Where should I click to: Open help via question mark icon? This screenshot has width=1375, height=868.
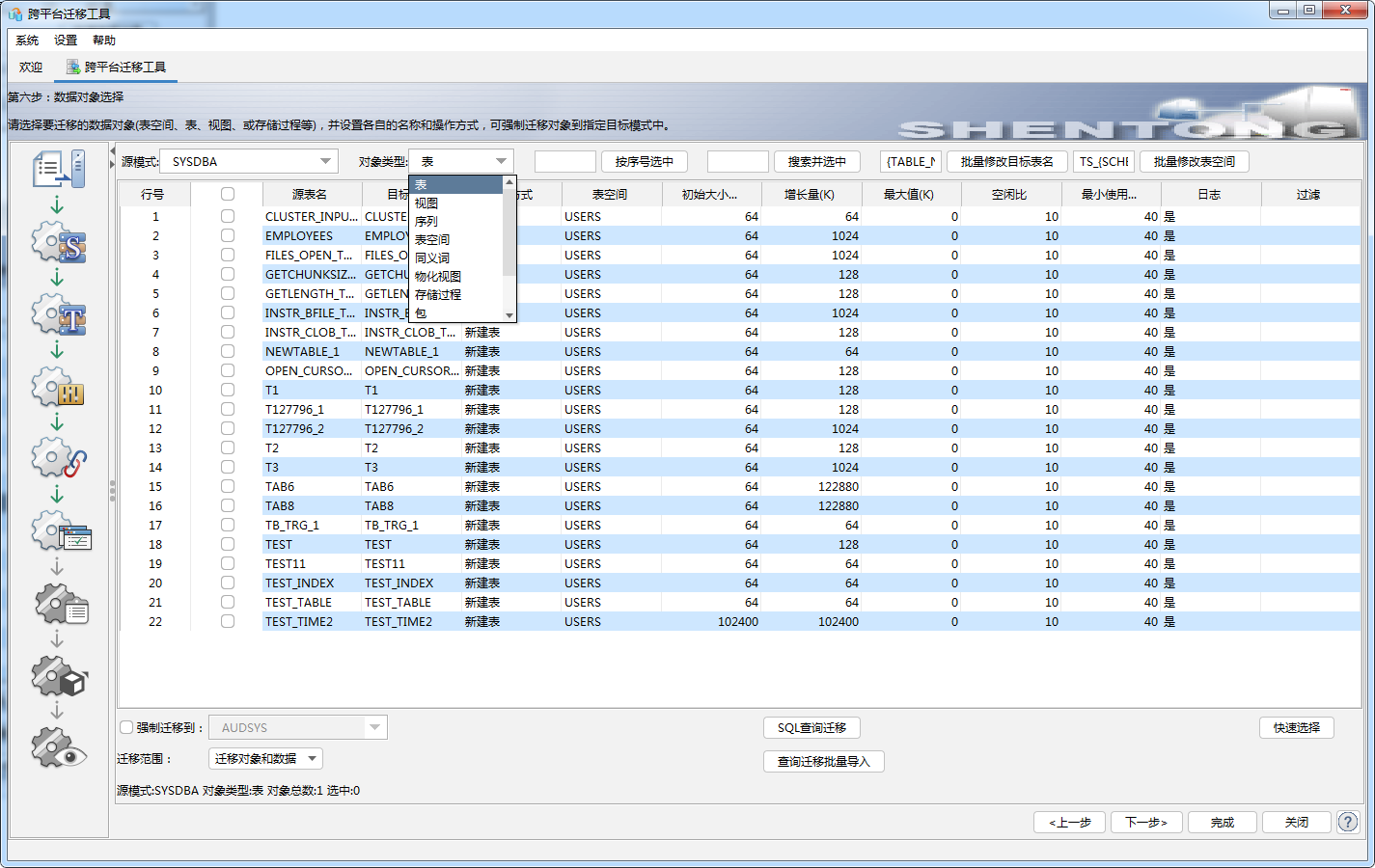[1348, 822]
